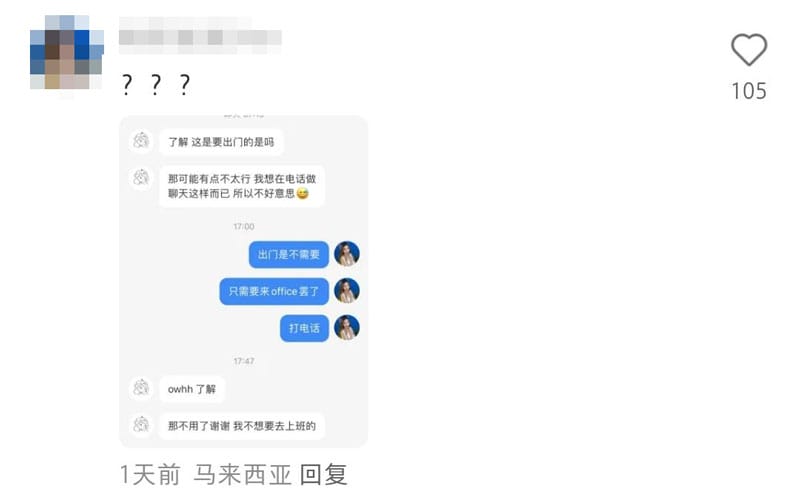
Task: Click sender avatar beside '出门是不需要' message
Action: point(347,254)
